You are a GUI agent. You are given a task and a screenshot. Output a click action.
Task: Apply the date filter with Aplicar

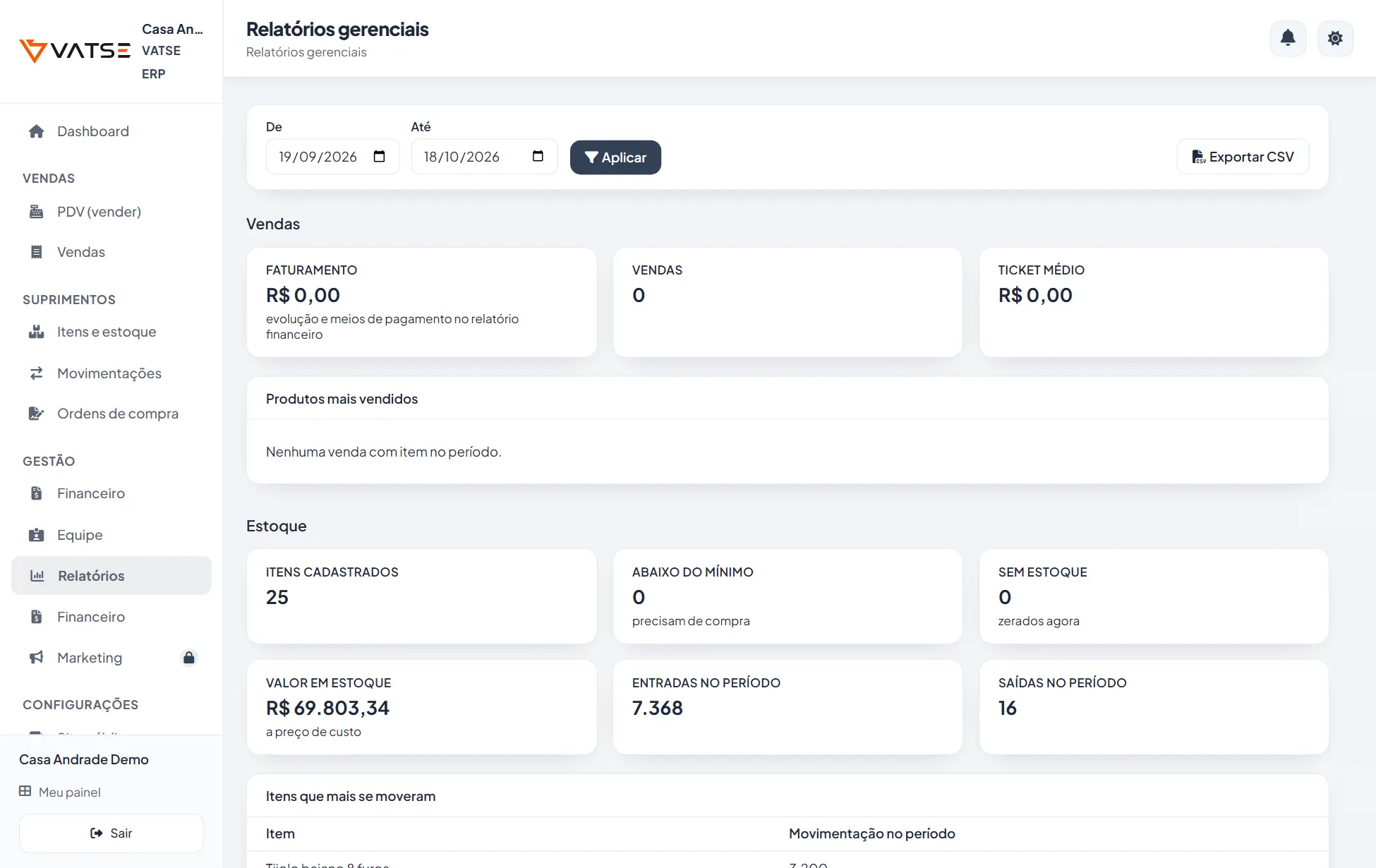pos(615,157)
